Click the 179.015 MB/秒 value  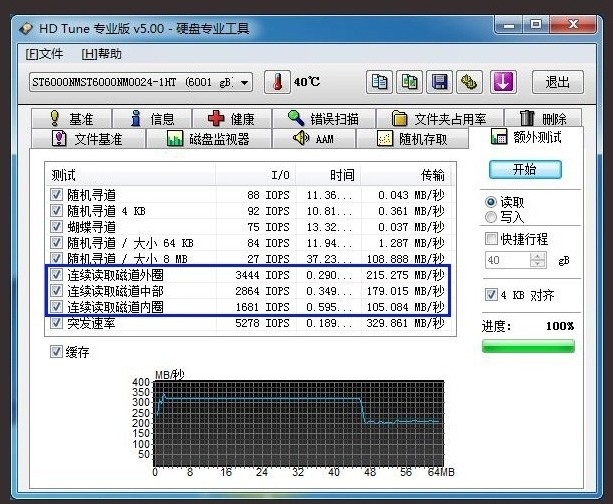(x=405, y=291)
